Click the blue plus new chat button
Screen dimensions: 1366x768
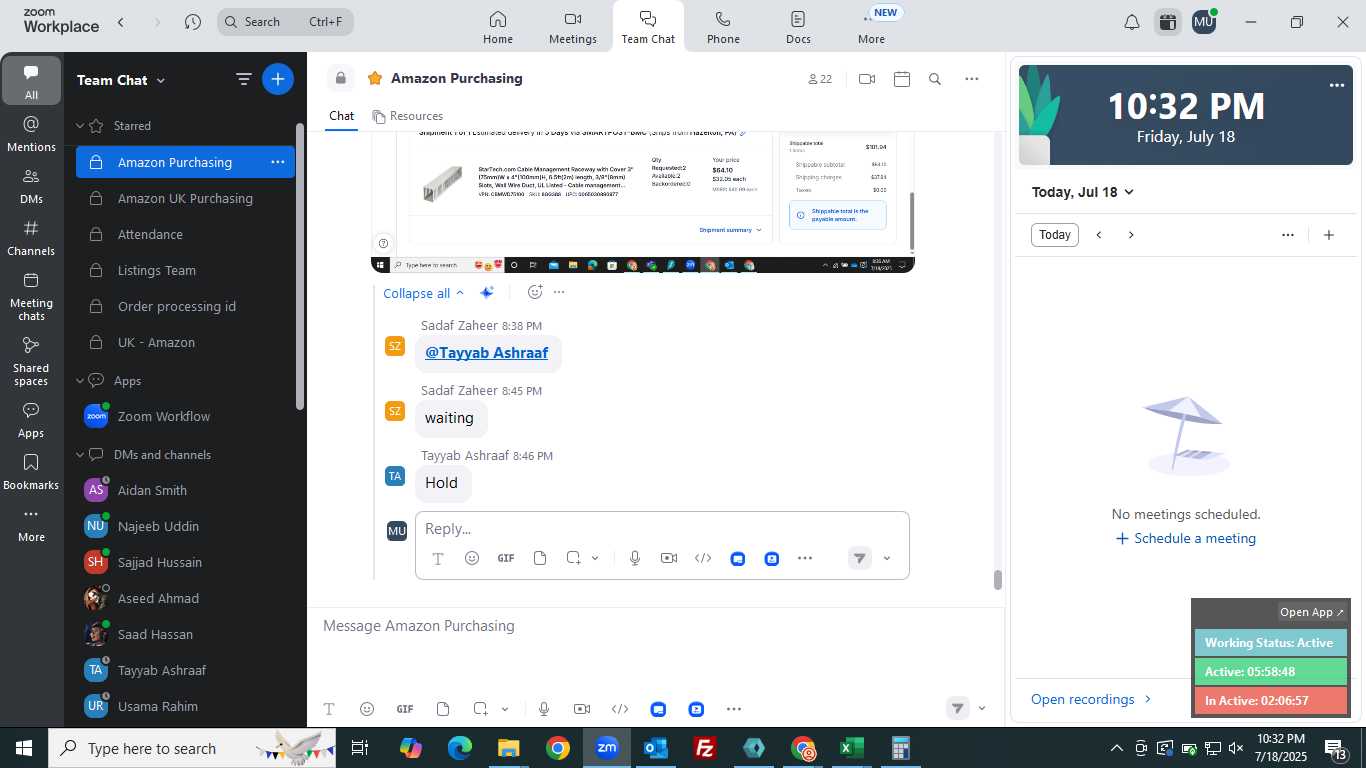click(x=278, y=79)
